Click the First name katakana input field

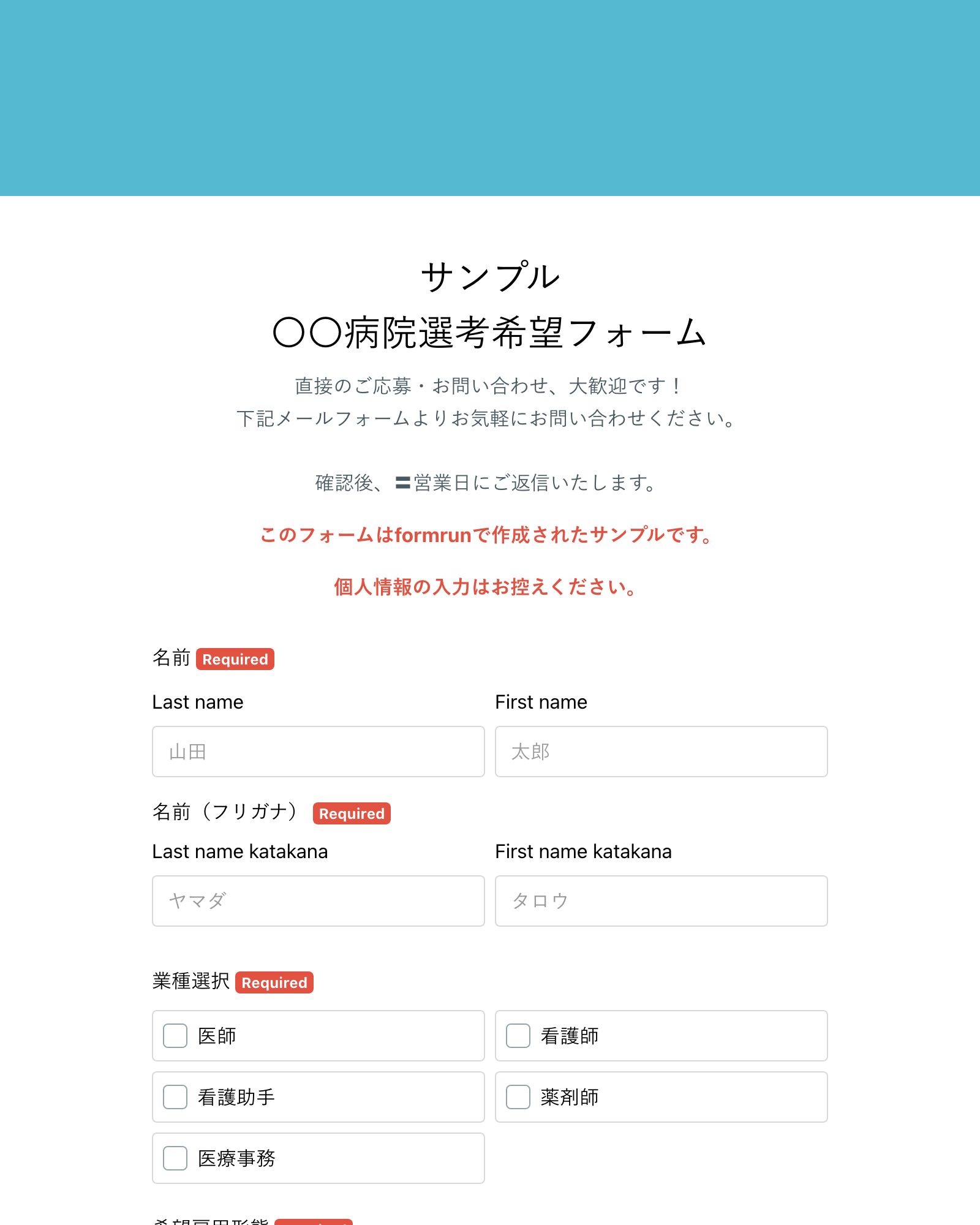click(660, 901)
